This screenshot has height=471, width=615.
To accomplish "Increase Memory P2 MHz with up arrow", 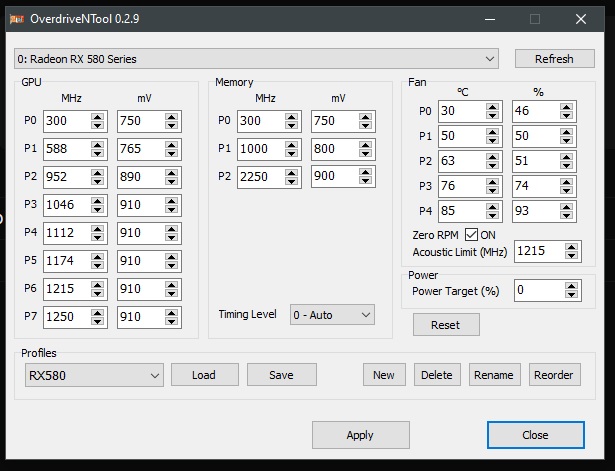I will pyautogui.click(x=291, y=173).
